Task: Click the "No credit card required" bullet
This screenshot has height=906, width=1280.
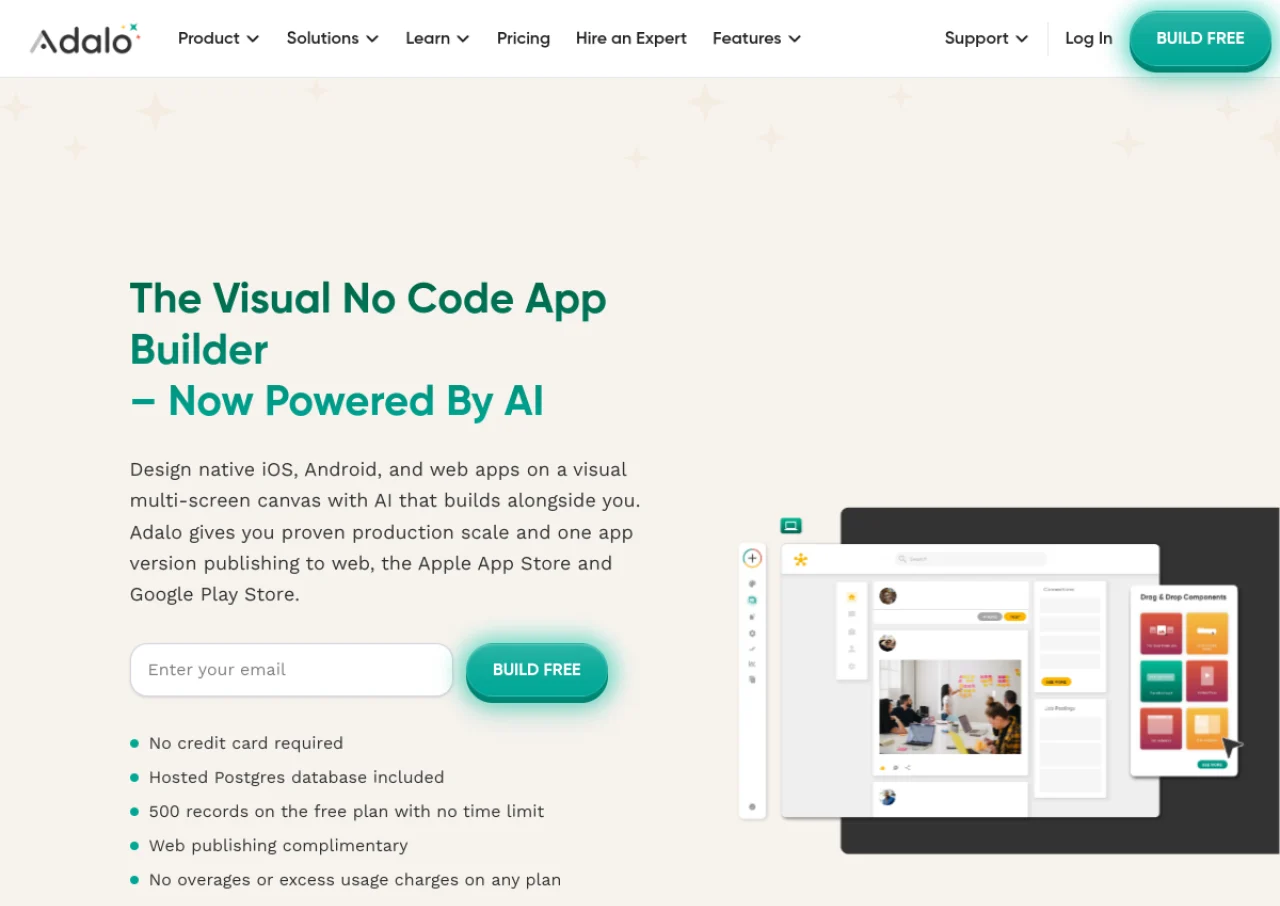Action: pyautogui.click(x=246, y=743)
